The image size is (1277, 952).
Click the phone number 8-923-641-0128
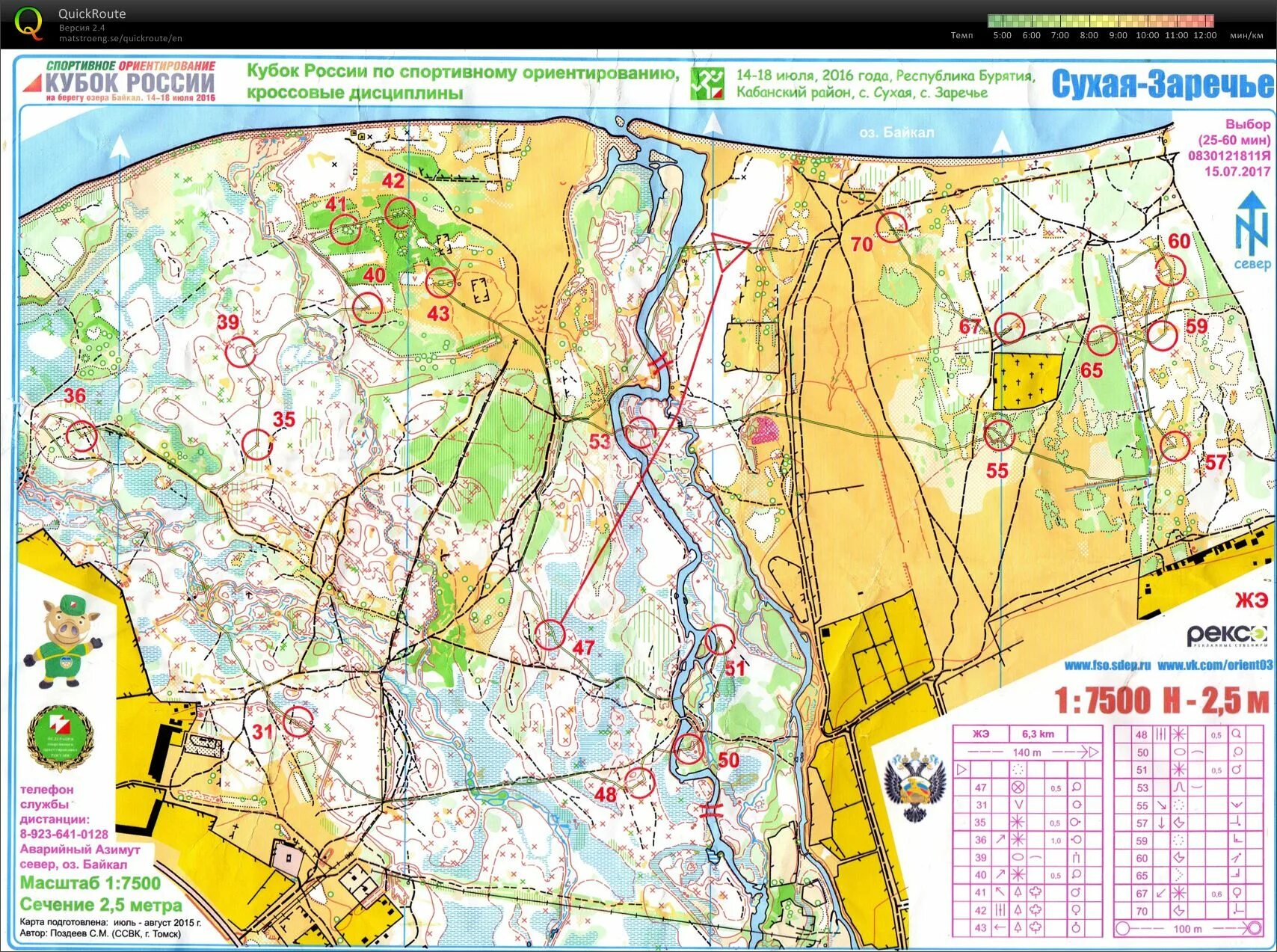(64, 834)
